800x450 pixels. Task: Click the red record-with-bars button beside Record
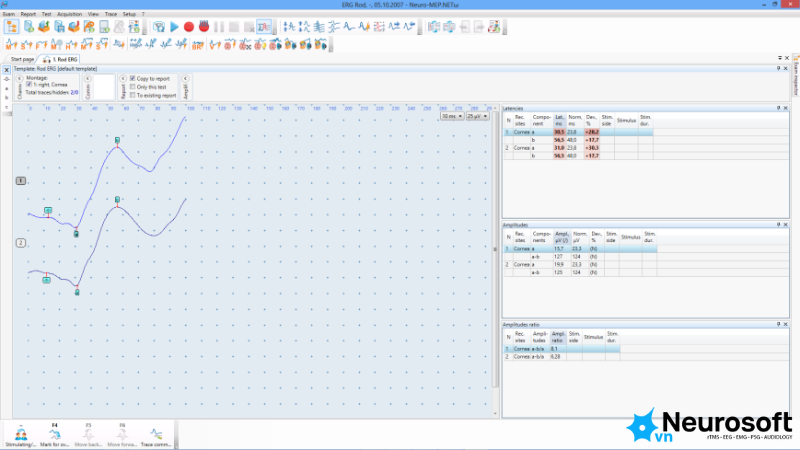coord(204,27)
